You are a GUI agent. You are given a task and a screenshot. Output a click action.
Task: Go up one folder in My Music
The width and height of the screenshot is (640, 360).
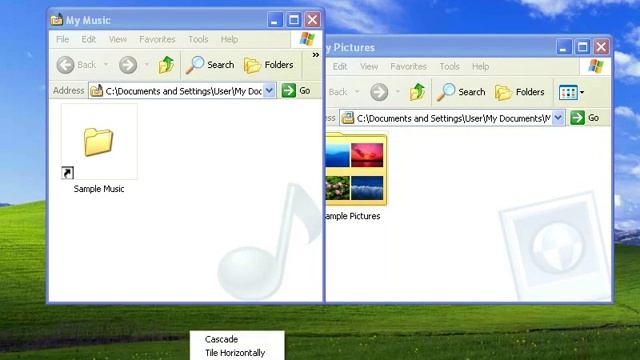[167, 65]
